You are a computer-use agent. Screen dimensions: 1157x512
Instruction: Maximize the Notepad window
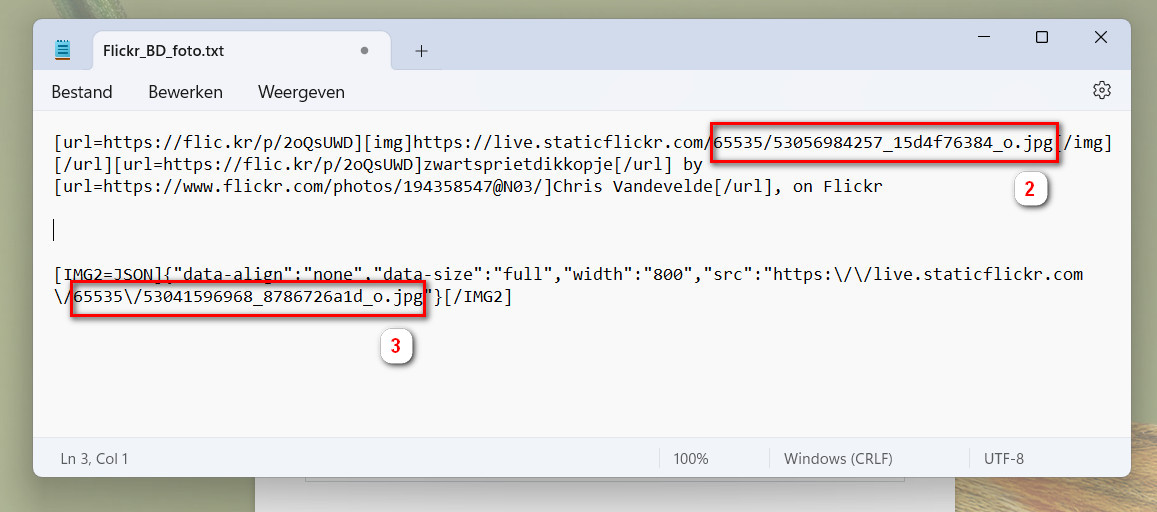[x=1042, y=37]
